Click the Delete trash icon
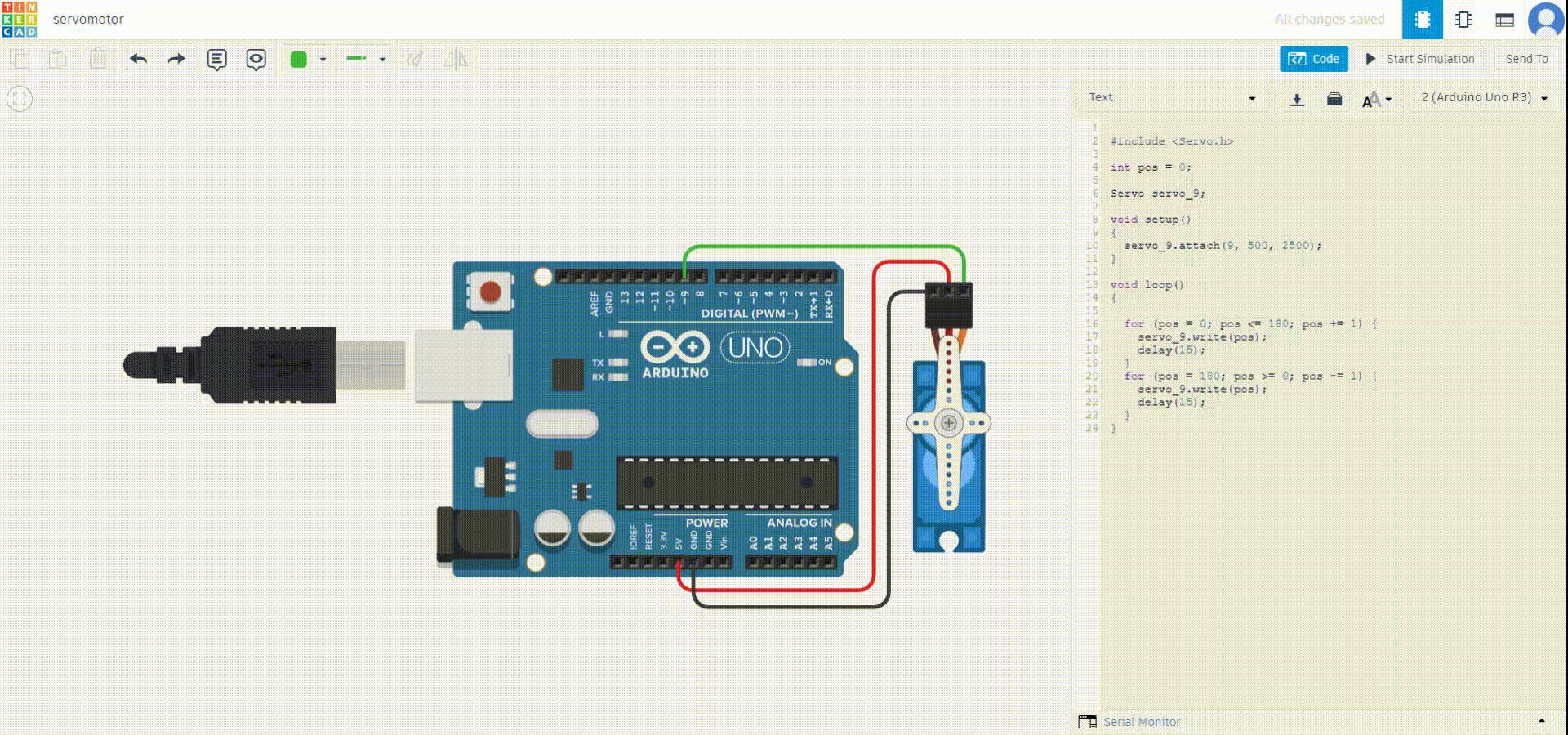1568x735 pixels. tap(98, 59)
